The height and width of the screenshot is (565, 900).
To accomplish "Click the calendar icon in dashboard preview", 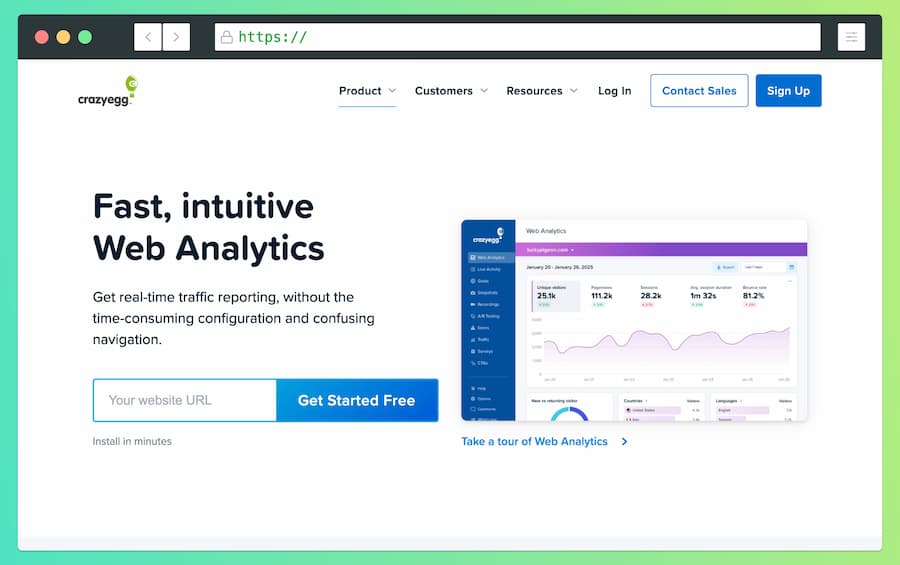I will click(791, 267).
